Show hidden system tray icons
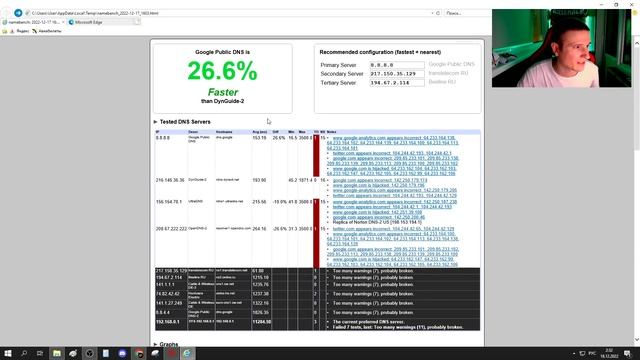The image size is (640, 360). coord(573,353)
